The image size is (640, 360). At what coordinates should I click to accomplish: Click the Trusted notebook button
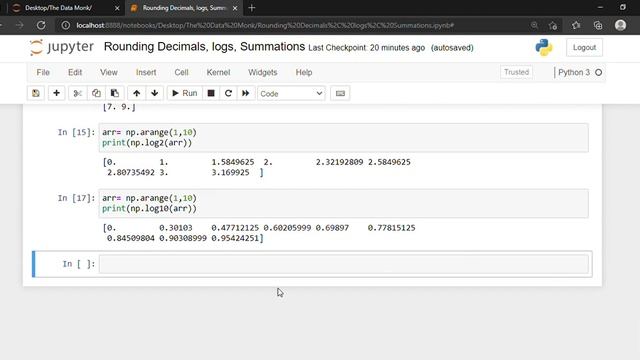pos(516,72)
